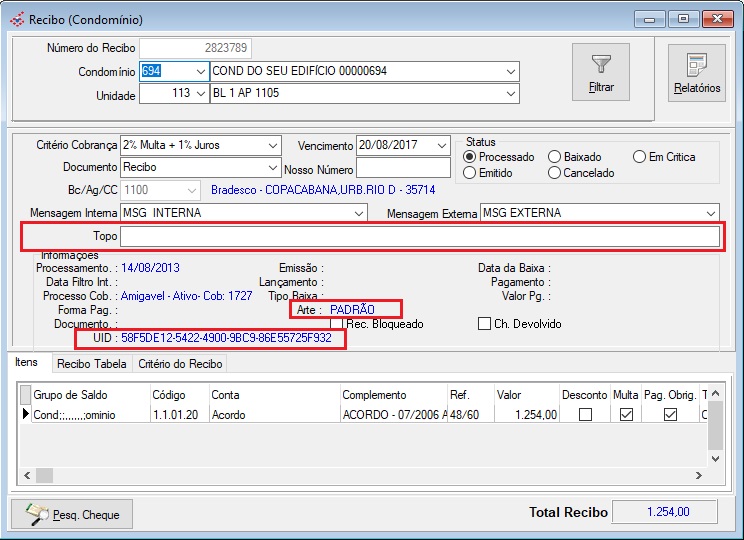Open the Vencimento date dropdown

pyautogui.click(x=442, y=145)
